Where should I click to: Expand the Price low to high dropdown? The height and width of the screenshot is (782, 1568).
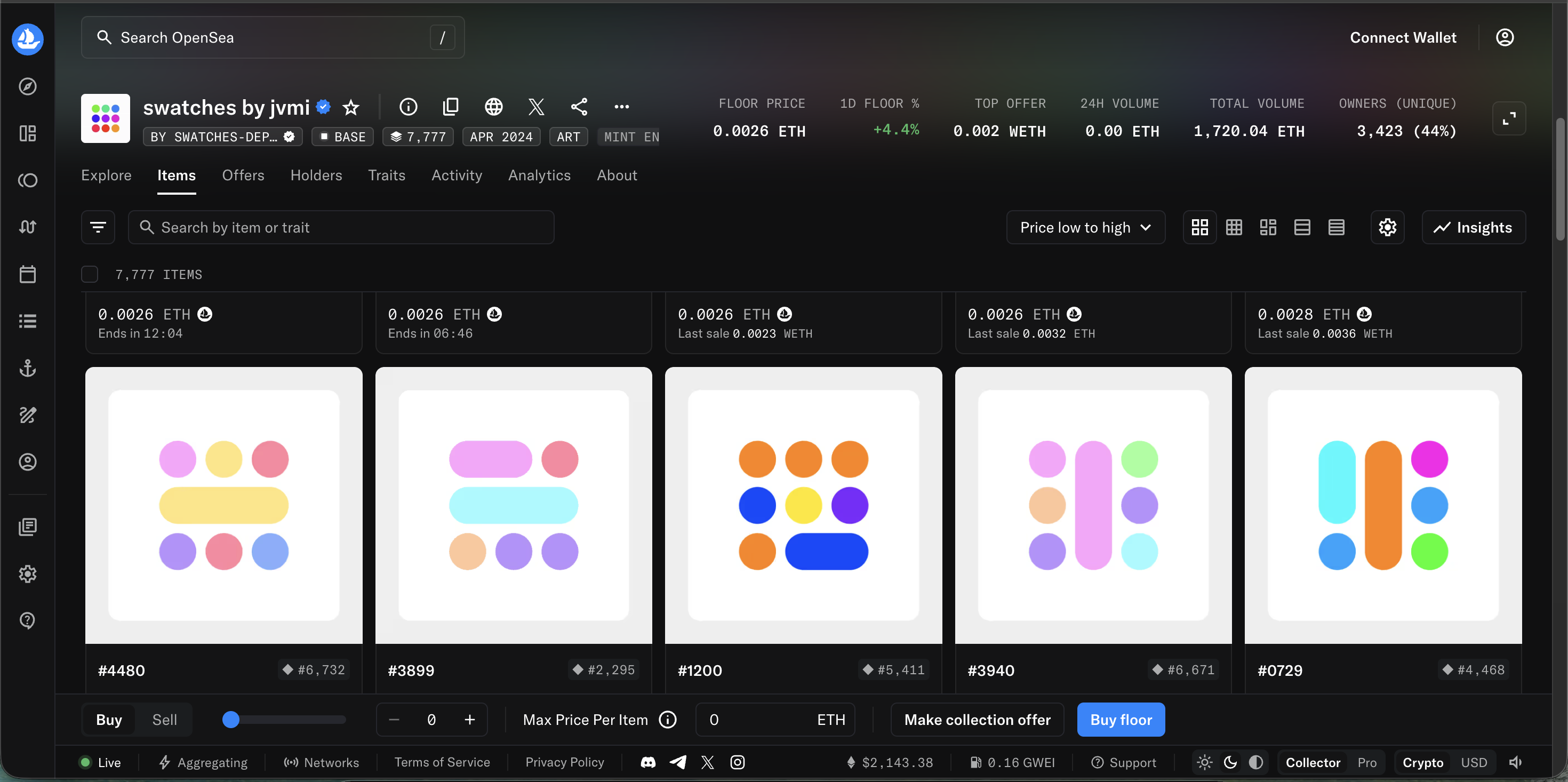point(1085,227)
